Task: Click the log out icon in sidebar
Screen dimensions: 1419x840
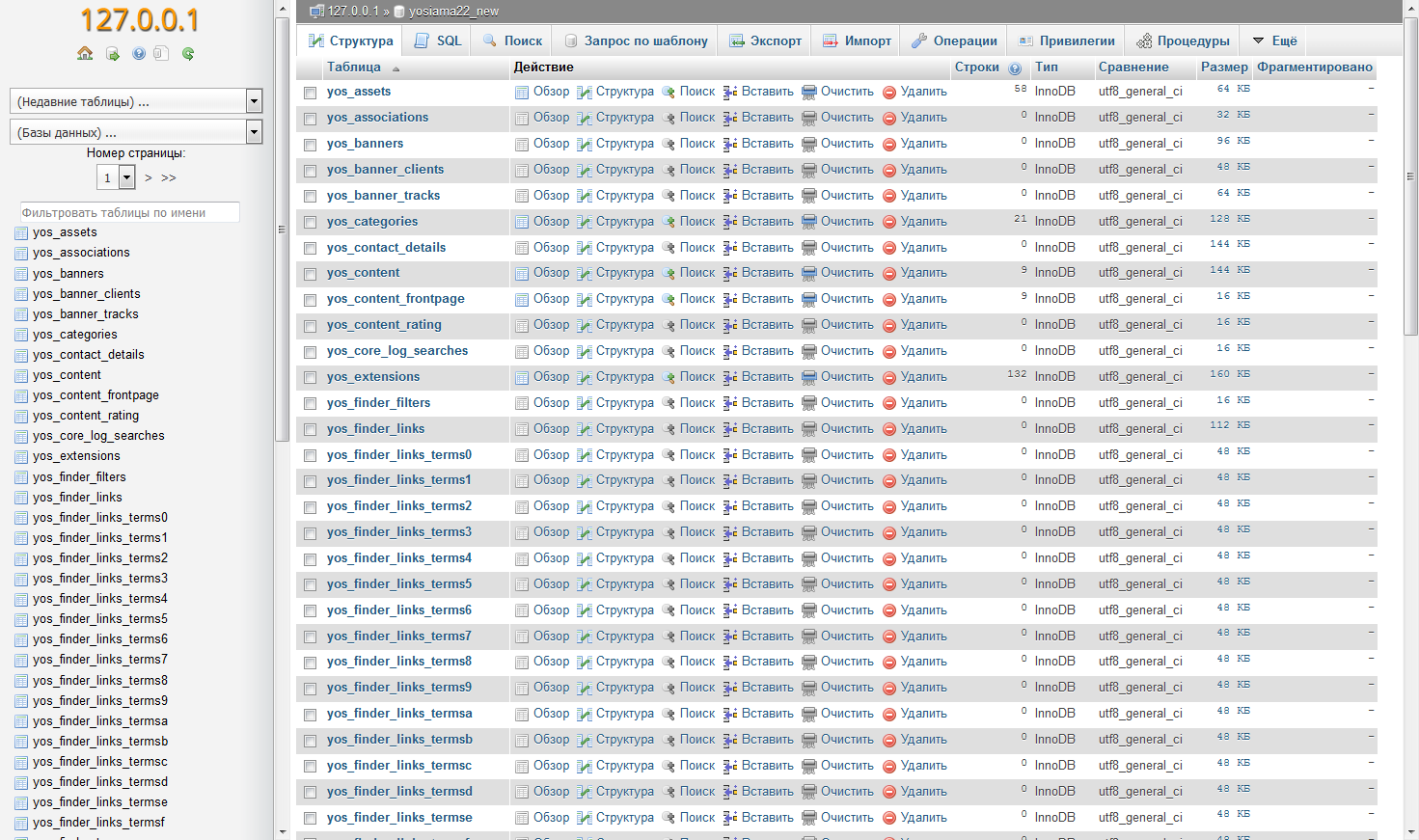Action: pos(113,54)
